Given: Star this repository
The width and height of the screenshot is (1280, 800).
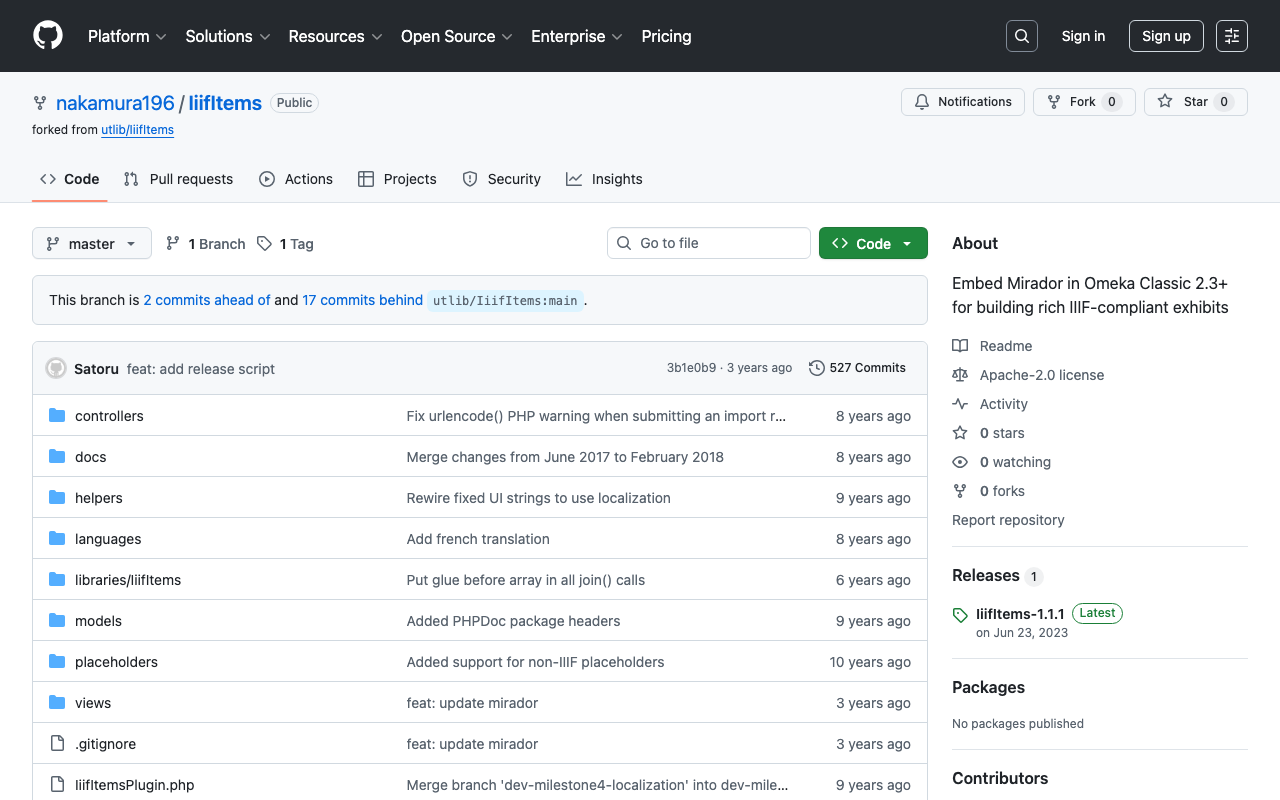Looking at the screenshot, I should 1195,102.
